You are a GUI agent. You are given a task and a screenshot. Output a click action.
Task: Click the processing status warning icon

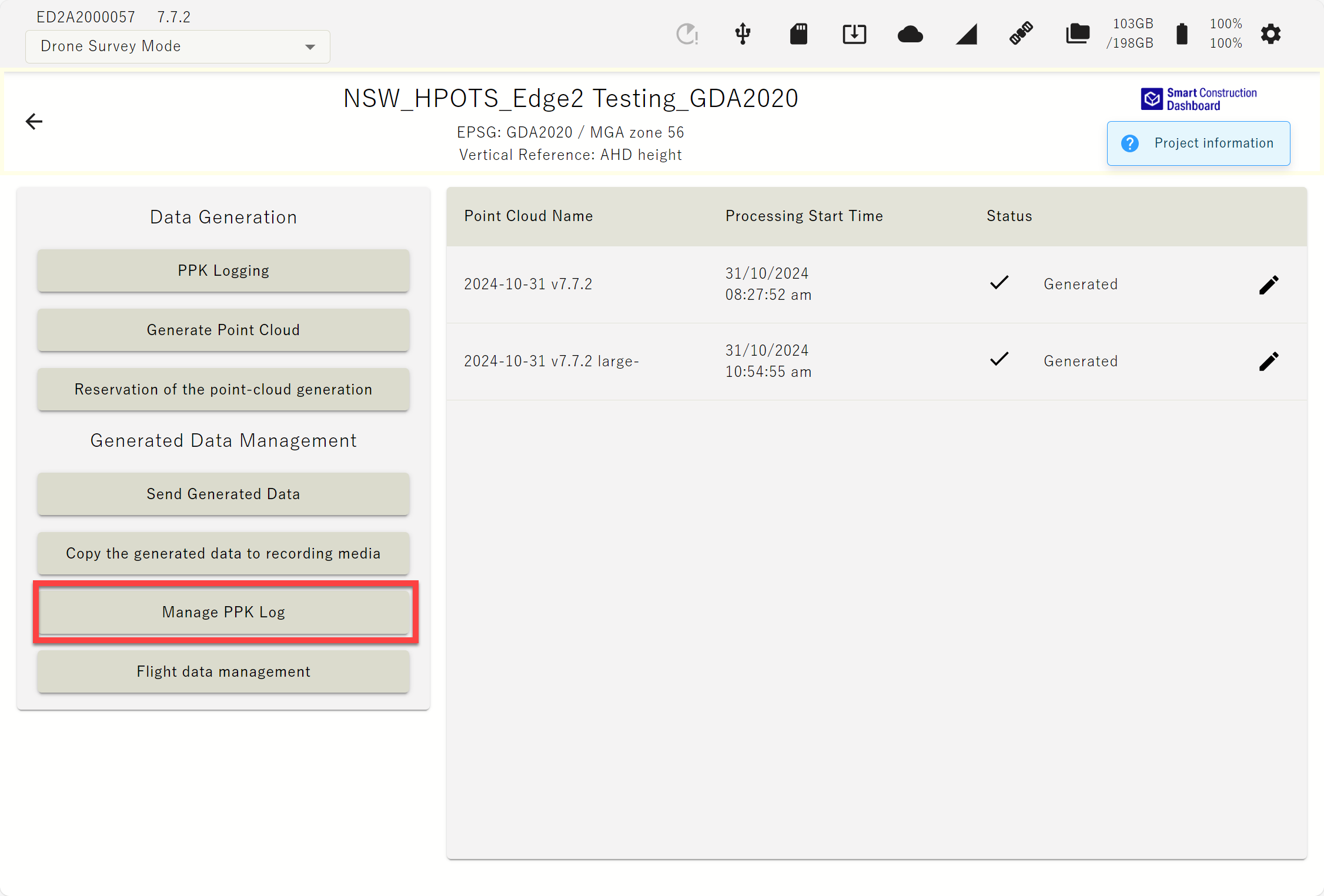(x=687, y=34)
